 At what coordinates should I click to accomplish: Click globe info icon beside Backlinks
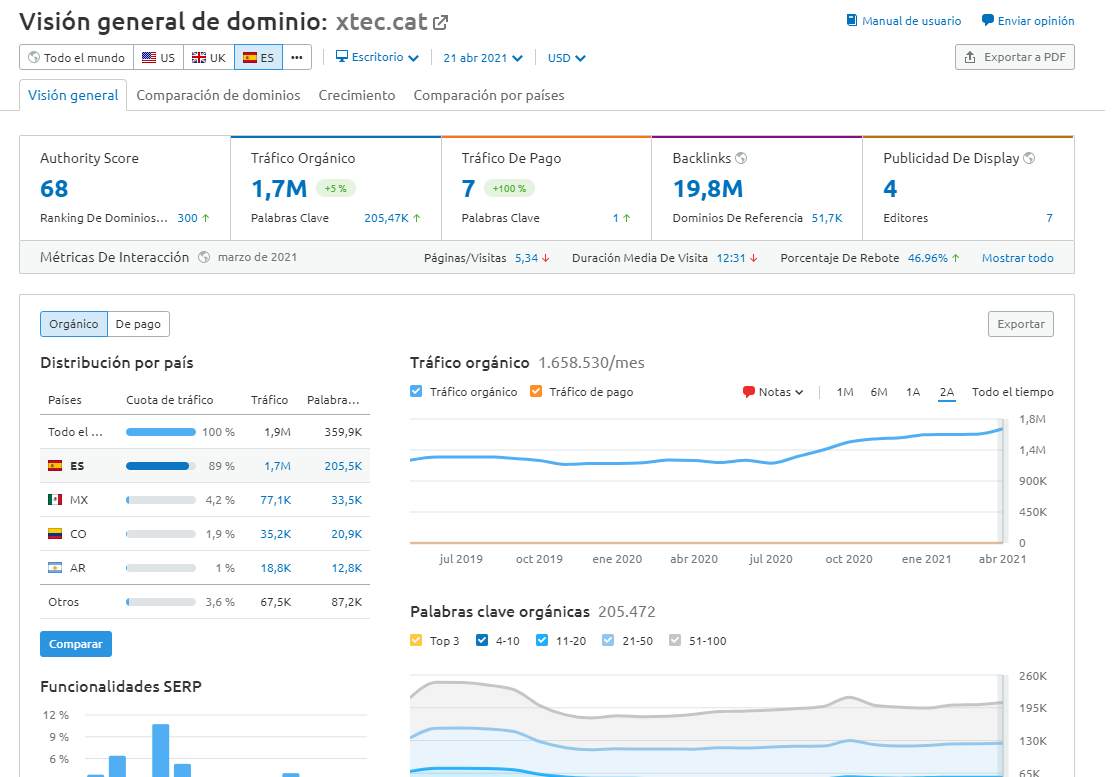[x=741, y=158]
